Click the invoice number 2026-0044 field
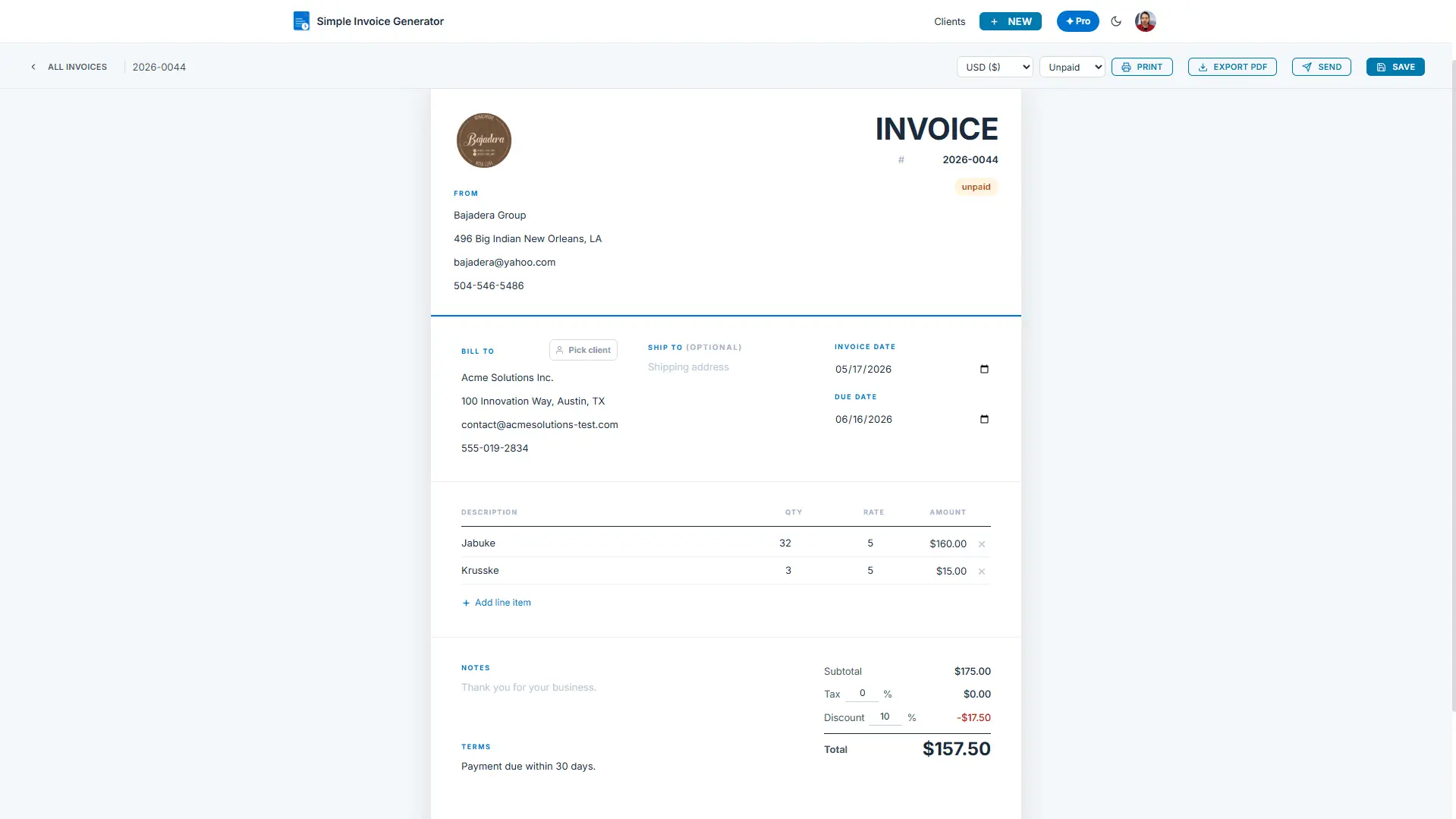This screenshot has width=1456, height=819. 970,159
